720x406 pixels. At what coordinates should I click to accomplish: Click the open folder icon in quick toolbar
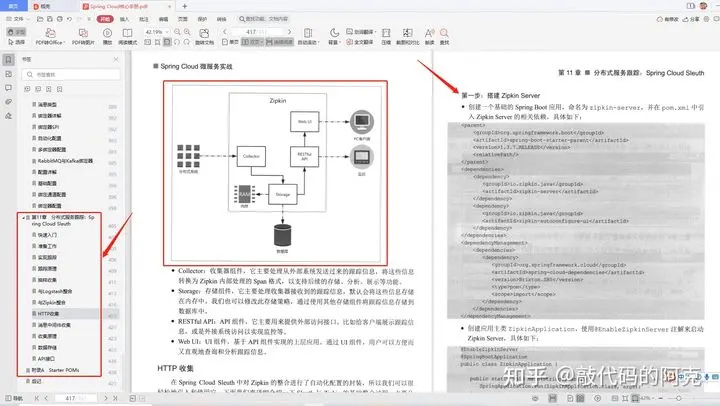click(x=40, y=19)
